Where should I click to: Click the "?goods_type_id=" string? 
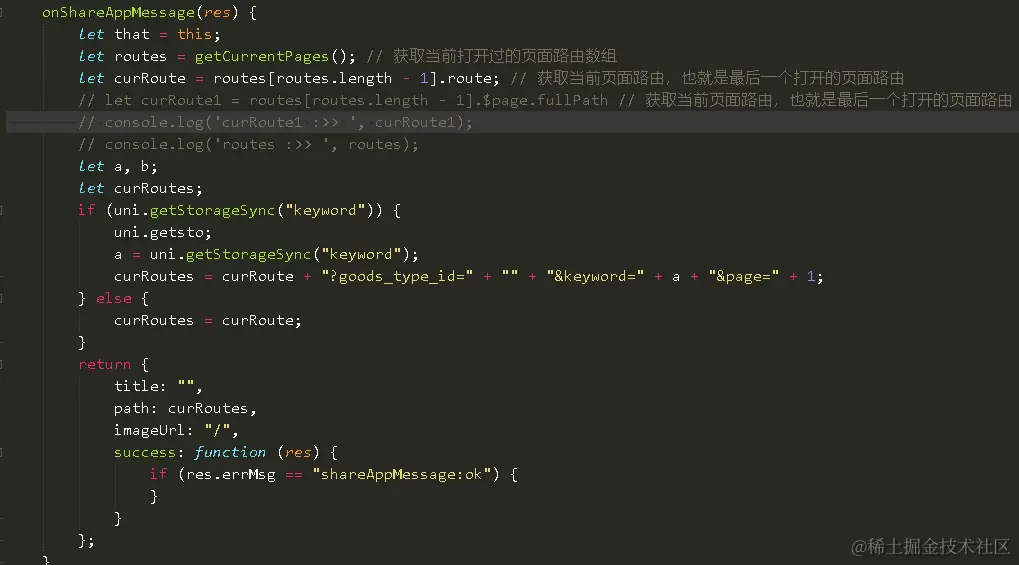tap(397, 276)
